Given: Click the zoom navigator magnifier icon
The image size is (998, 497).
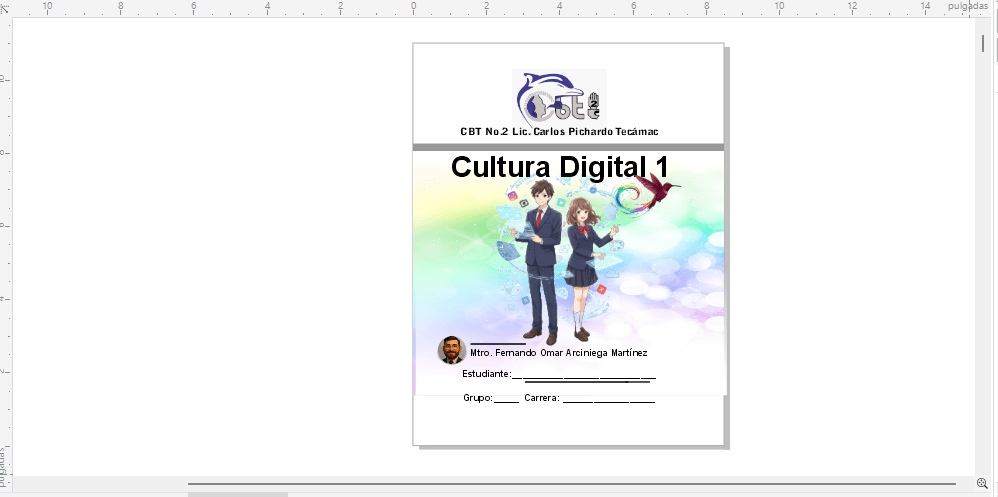Looking at the screenshot, I should [x=982, y=483].
